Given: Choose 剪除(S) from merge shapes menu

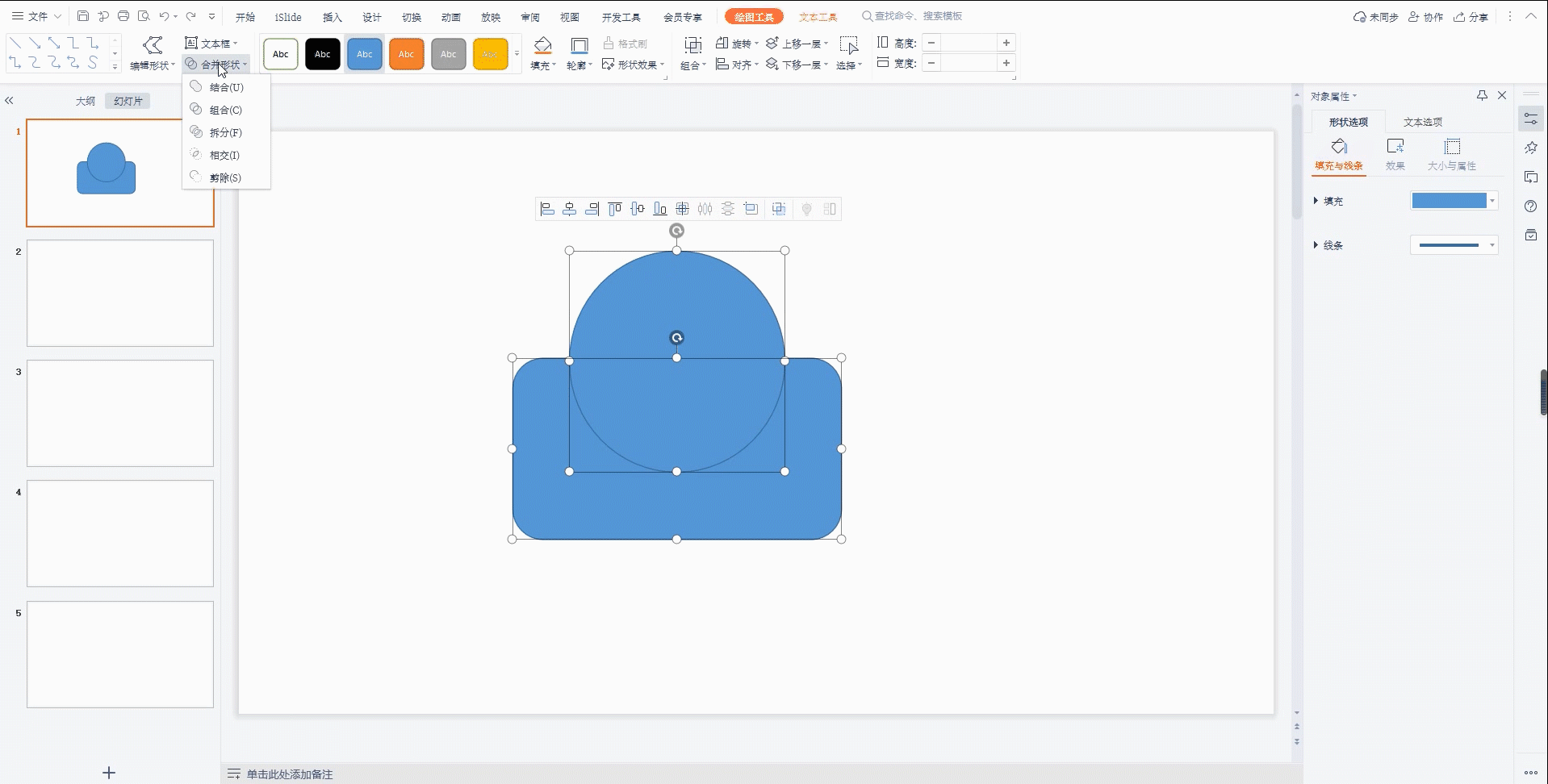Looking at the screenshot, I should click(x=225, y=177).
